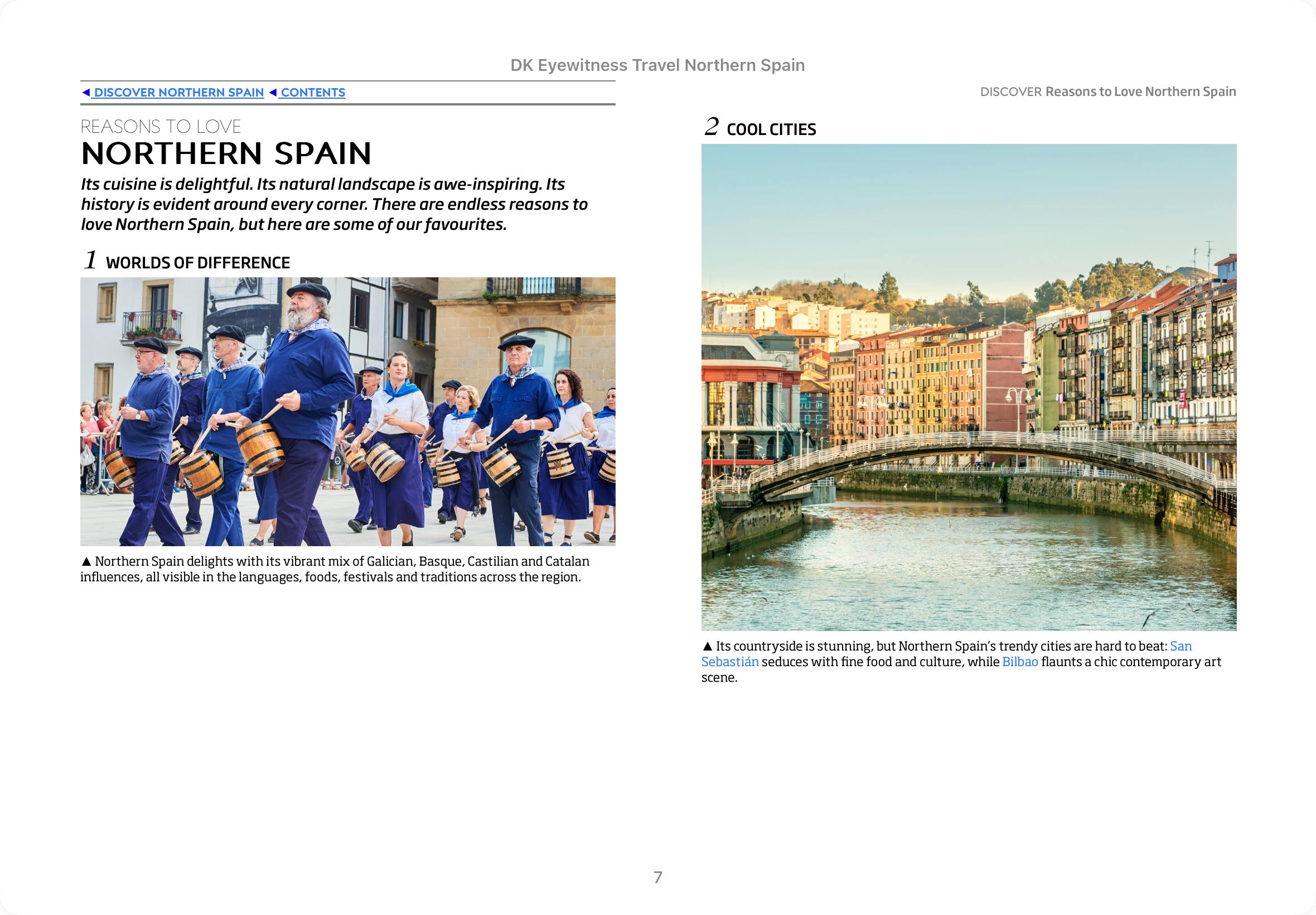Click the book title at the top
This screenshot has height=915, width=1316.
[657, 65]
